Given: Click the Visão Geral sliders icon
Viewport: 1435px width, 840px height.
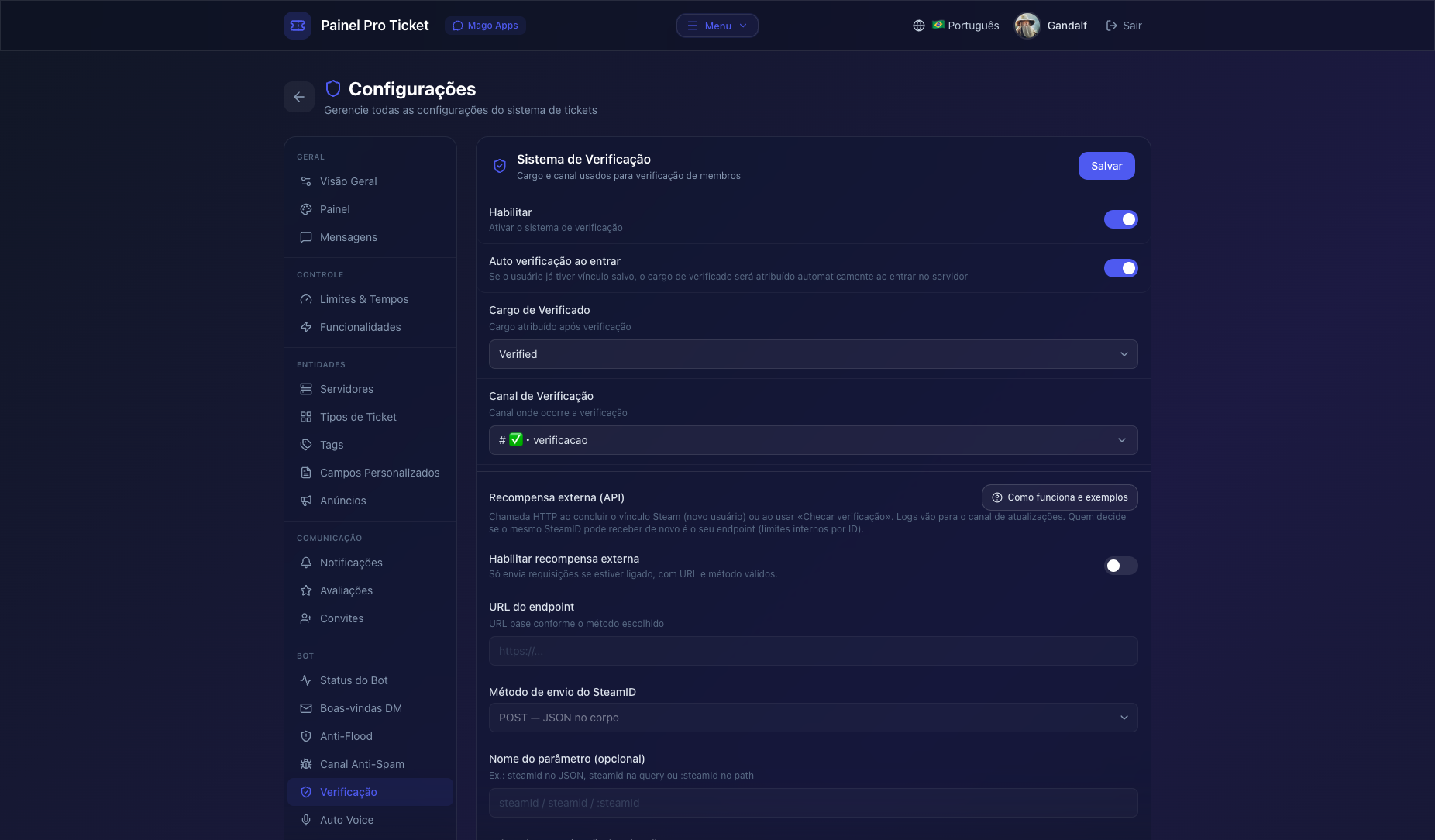Looking at the screenshot, I should pos(306,181).
